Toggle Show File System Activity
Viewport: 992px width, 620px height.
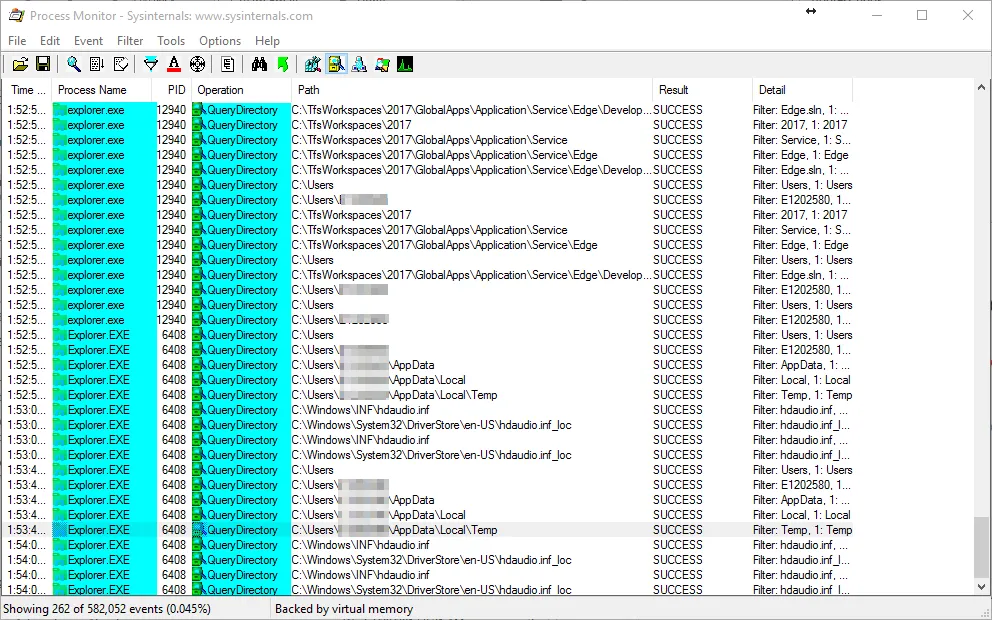click(x=337, y=64)
